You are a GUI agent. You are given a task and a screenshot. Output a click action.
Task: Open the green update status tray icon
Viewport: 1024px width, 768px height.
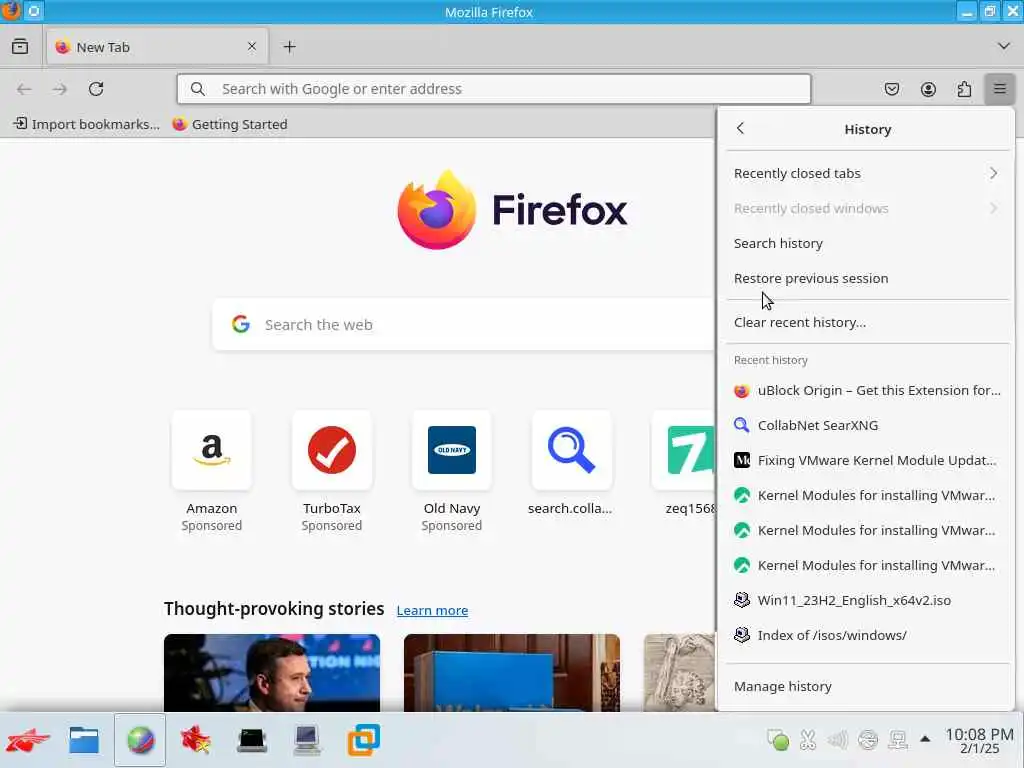coord(778,740)
